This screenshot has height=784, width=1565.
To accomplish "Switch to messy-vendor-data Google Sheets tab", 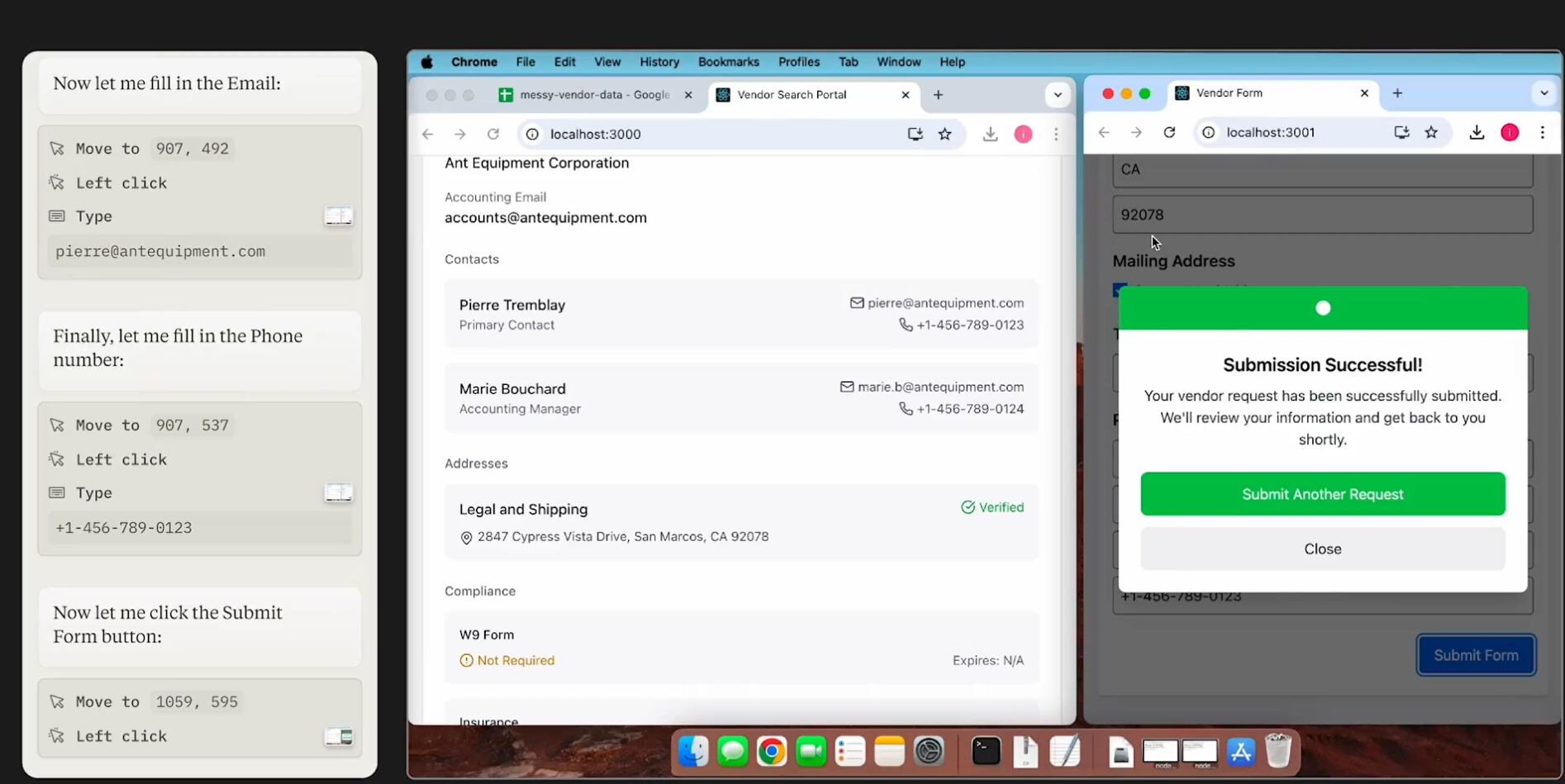I will [x=593, y=95].
